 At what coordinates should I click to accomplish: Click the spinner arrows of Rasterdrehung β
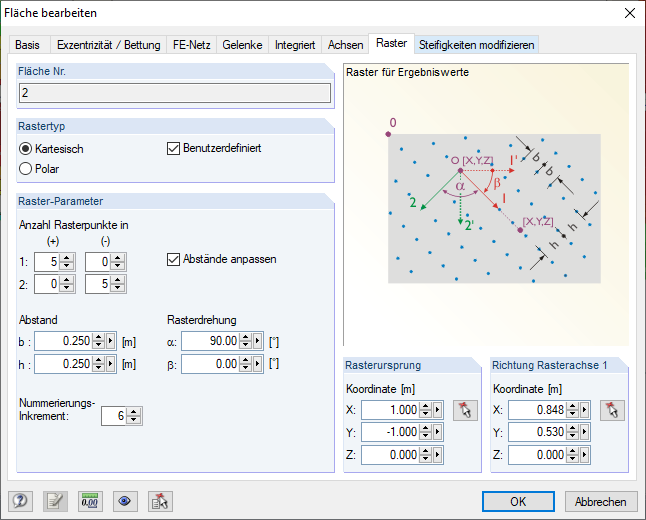point(246,364)
